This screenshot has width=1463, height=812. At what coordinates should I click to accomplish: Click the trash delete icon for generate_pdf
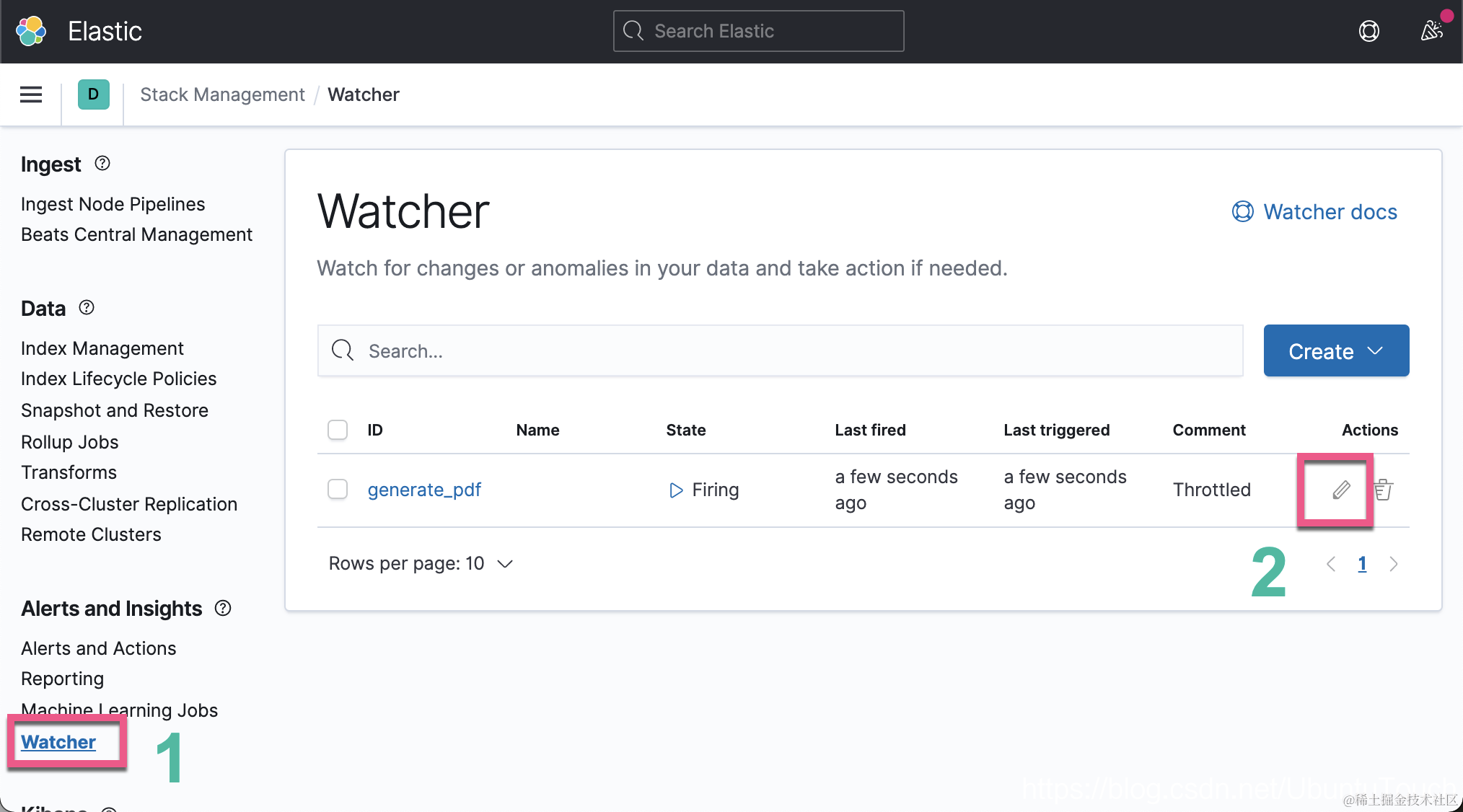[1383, 490]
